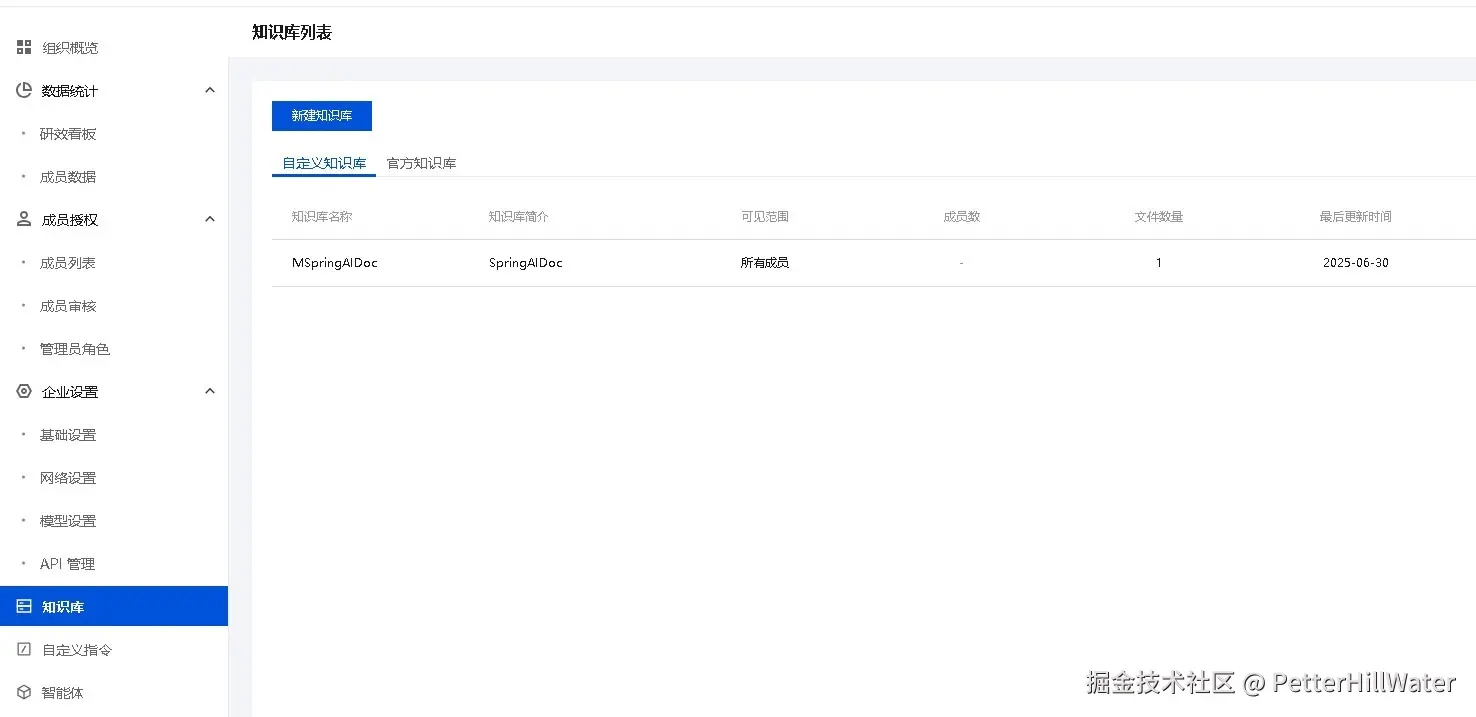Viewport: 1476px width, 717px height.
Task: Click the 可见范围 column header
Action: [x=765, y=215]
